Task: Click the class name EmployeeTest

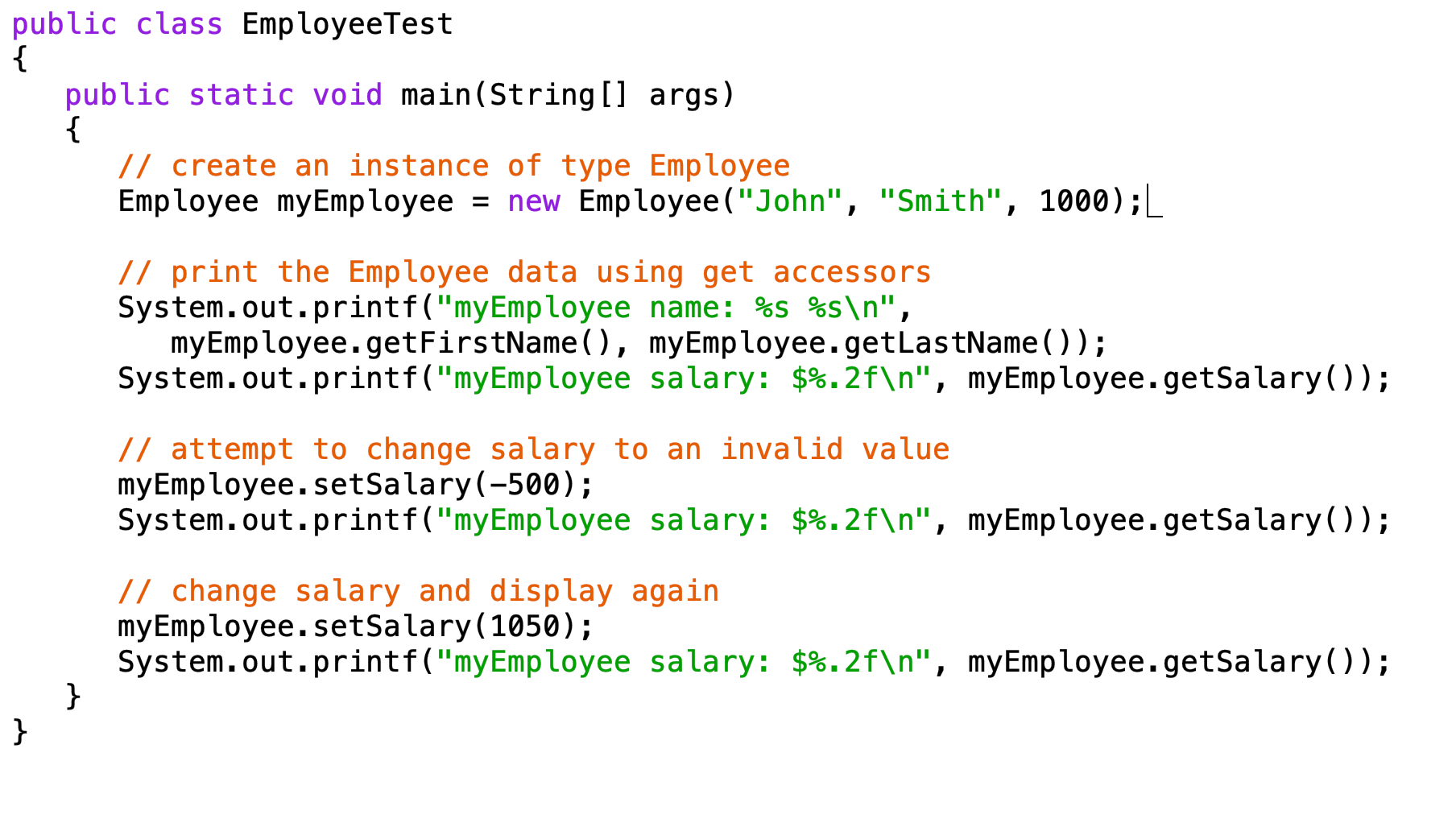Action: click(348, 23)
